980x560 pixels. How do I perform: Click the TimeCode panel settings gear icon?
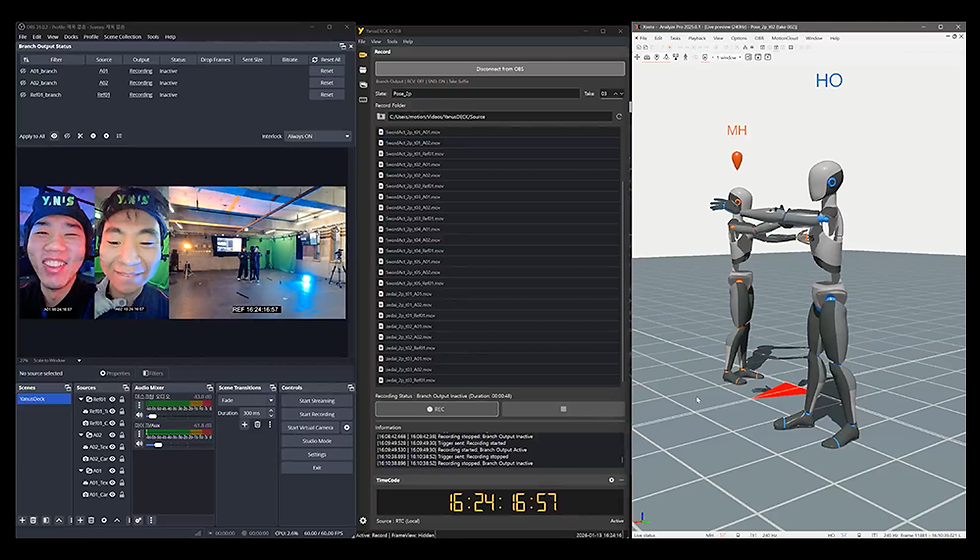611,480
